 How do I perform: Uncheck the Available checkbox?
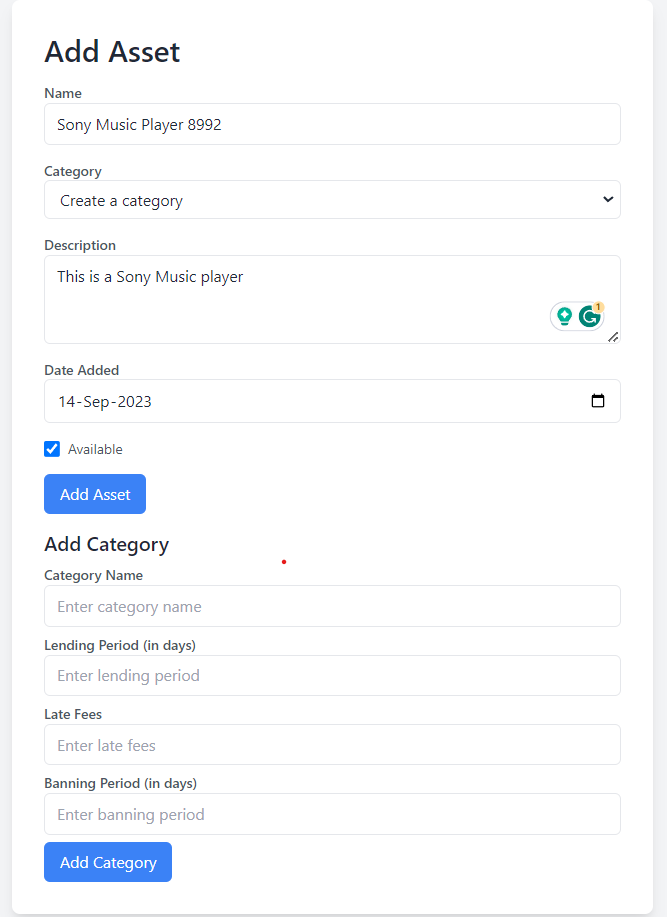click(x=52, y=449)
